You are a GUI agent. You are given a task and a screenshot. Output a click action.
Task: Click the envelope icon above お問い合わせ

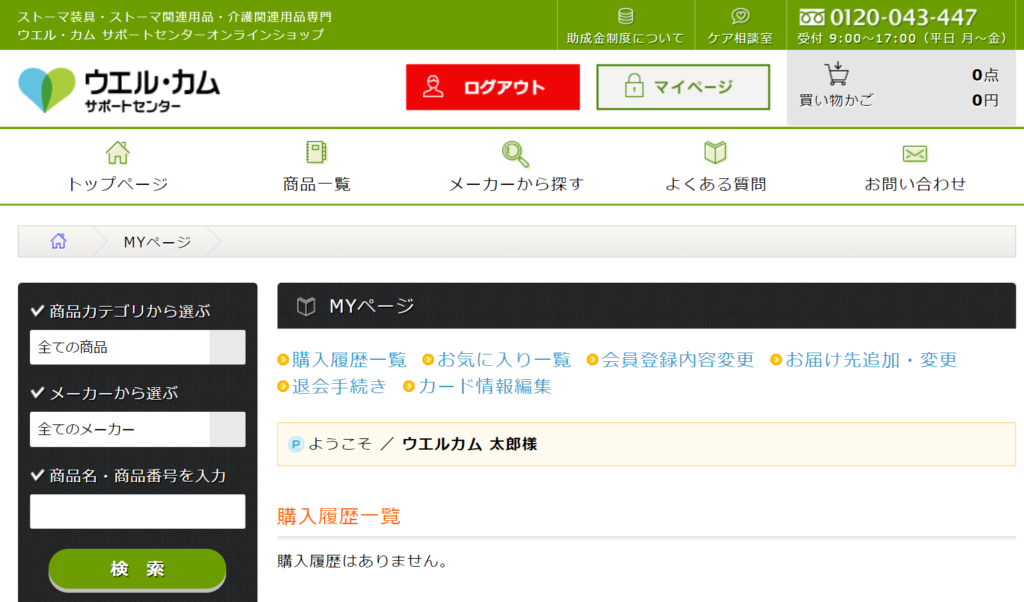(915, 153)
